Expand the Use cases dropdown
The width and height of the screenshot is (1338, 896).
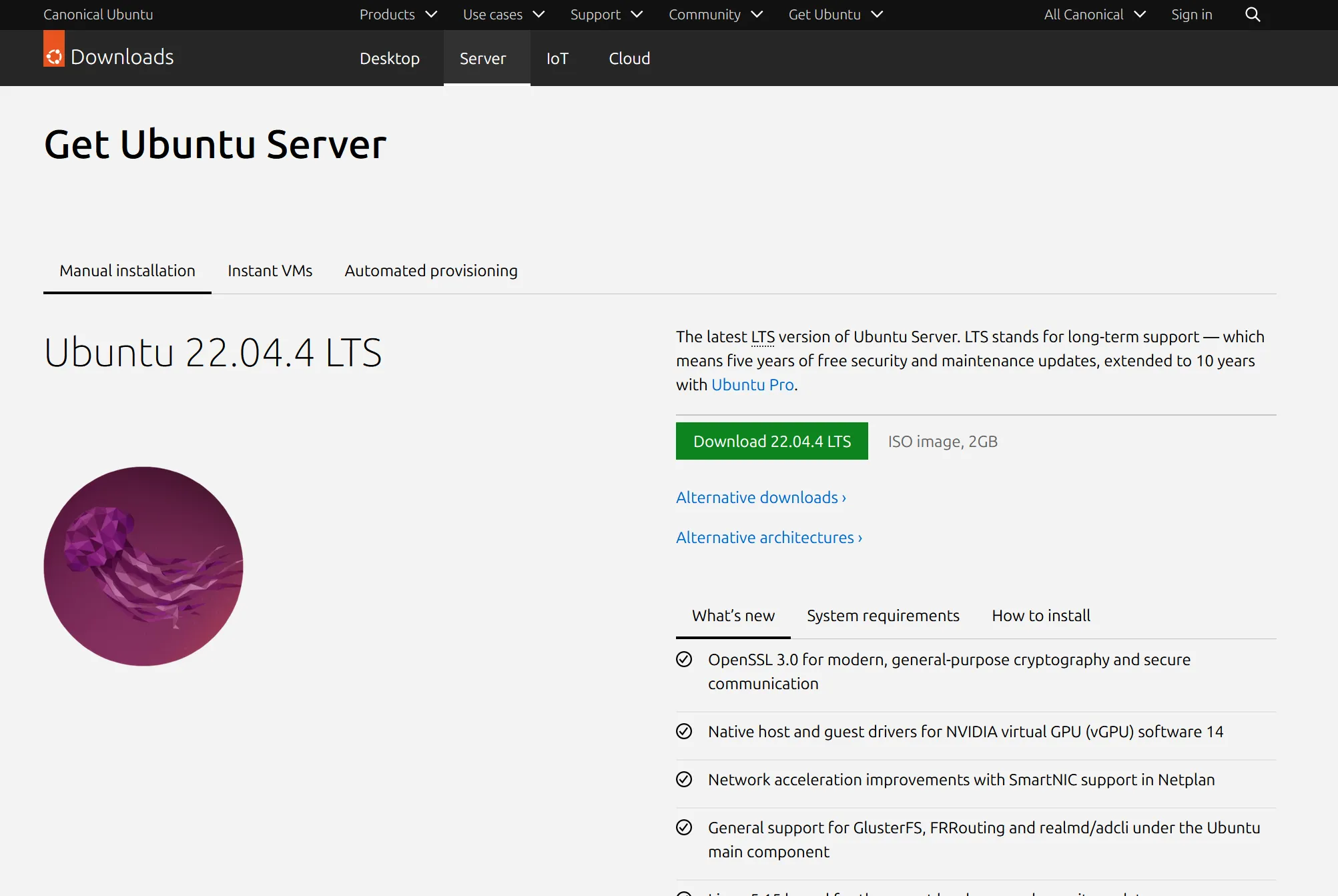click(x=504, y=15)
